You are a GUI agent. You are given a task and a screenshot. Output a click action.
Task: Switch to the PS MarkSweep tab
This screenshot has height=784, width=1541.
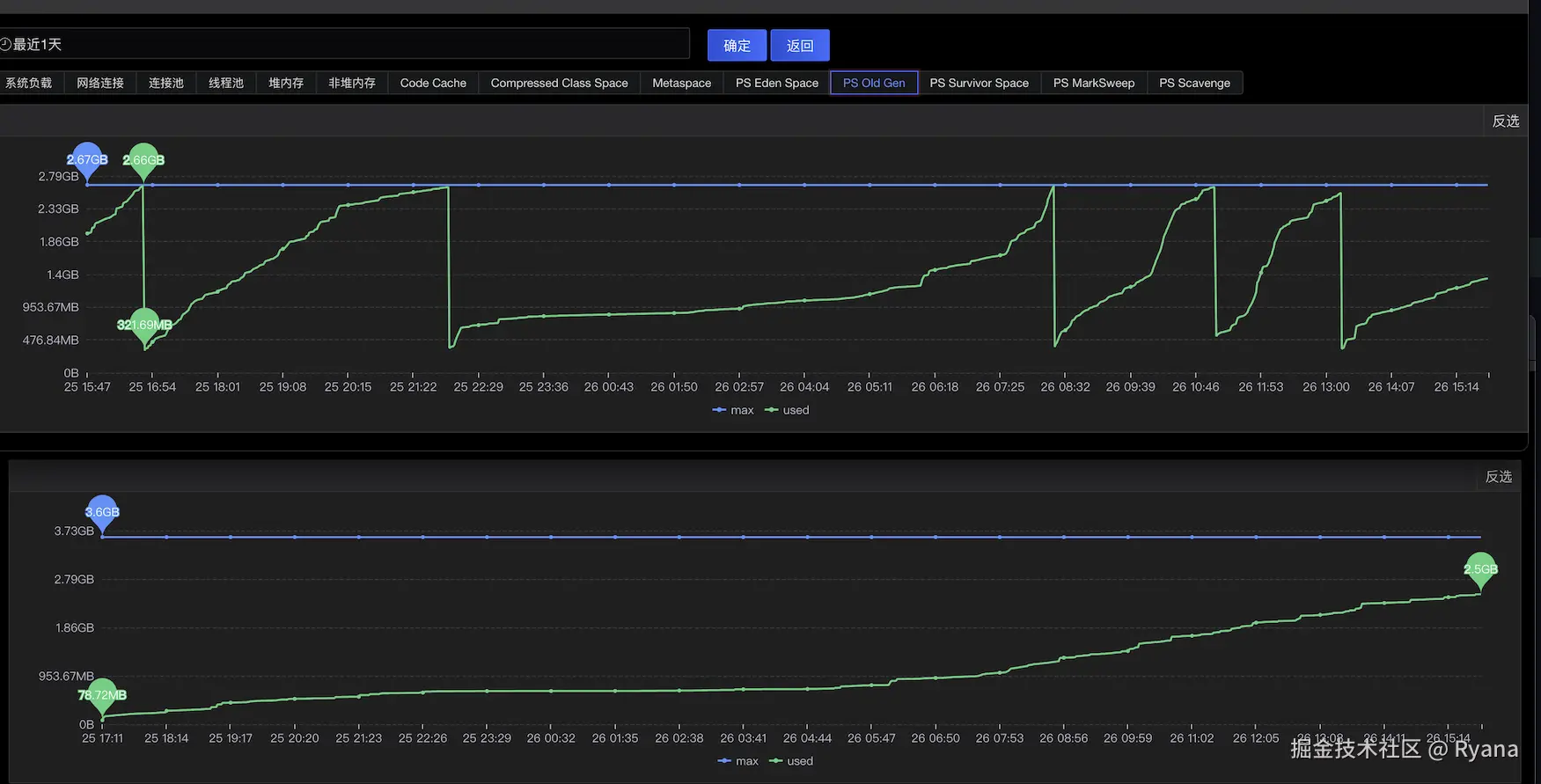tap(1094, 83)
